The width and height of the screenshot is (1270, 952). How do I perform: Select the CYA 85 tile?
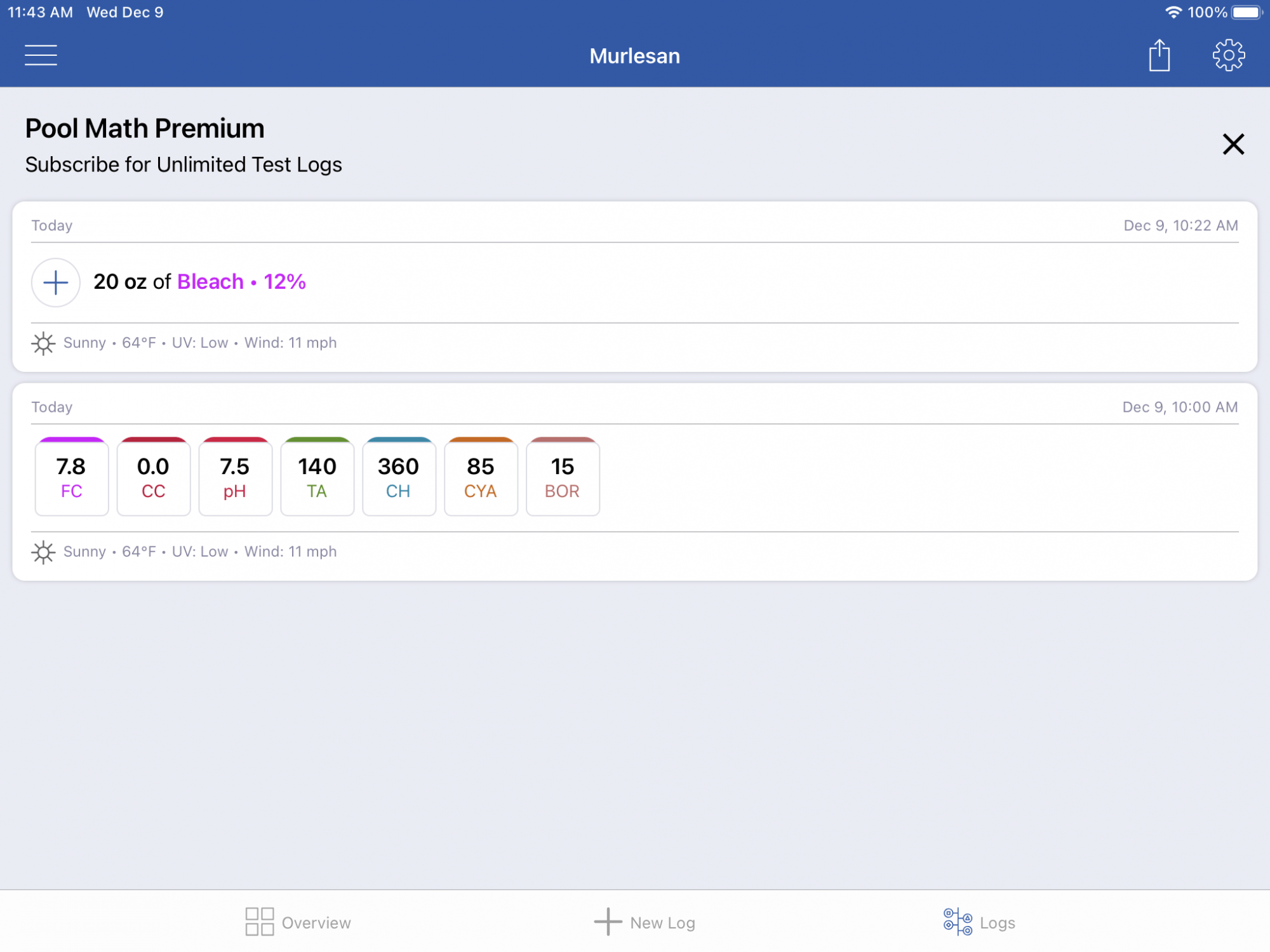click(481, 477)
